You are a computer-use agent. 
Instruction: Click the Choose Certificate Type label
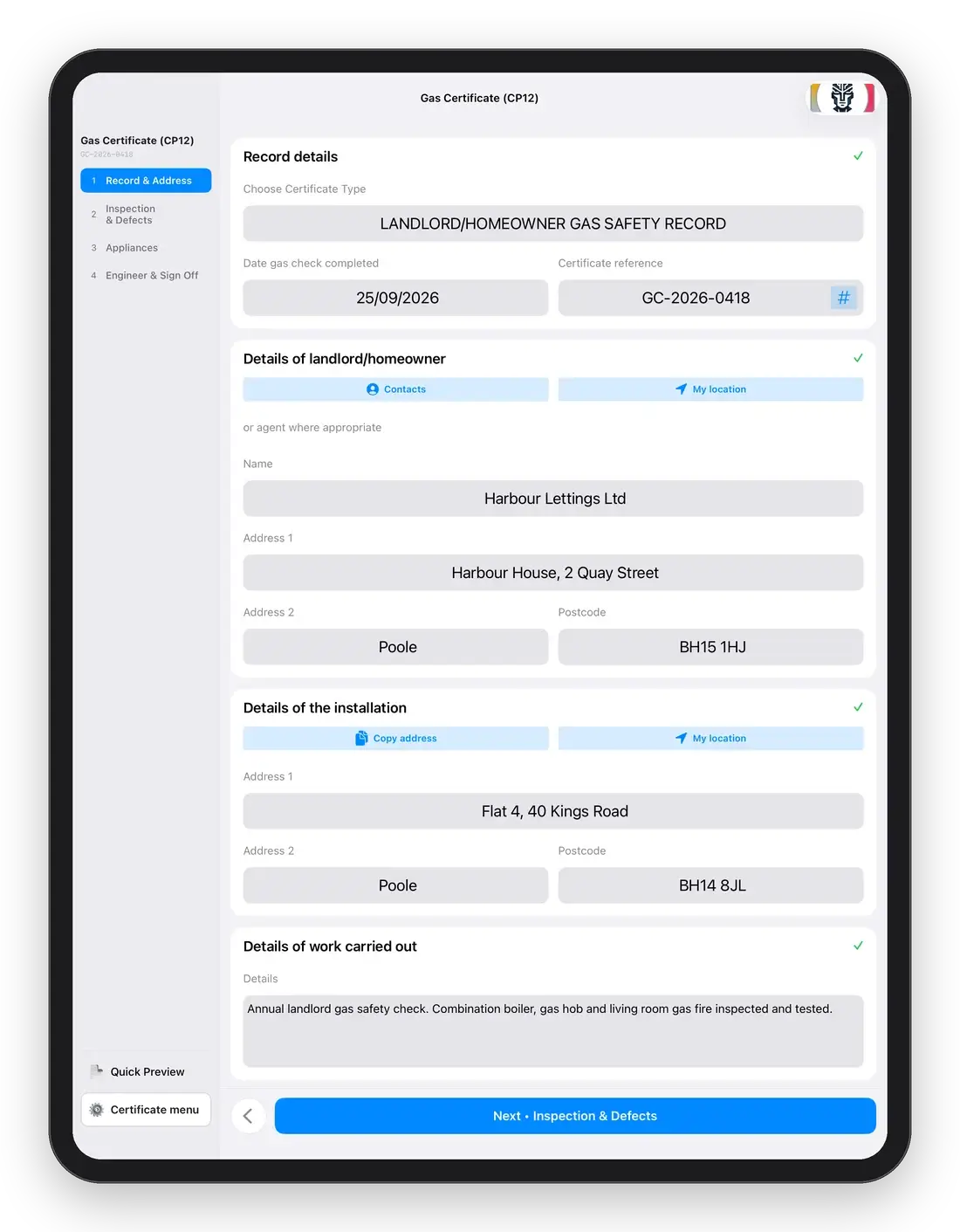[305, 189]
